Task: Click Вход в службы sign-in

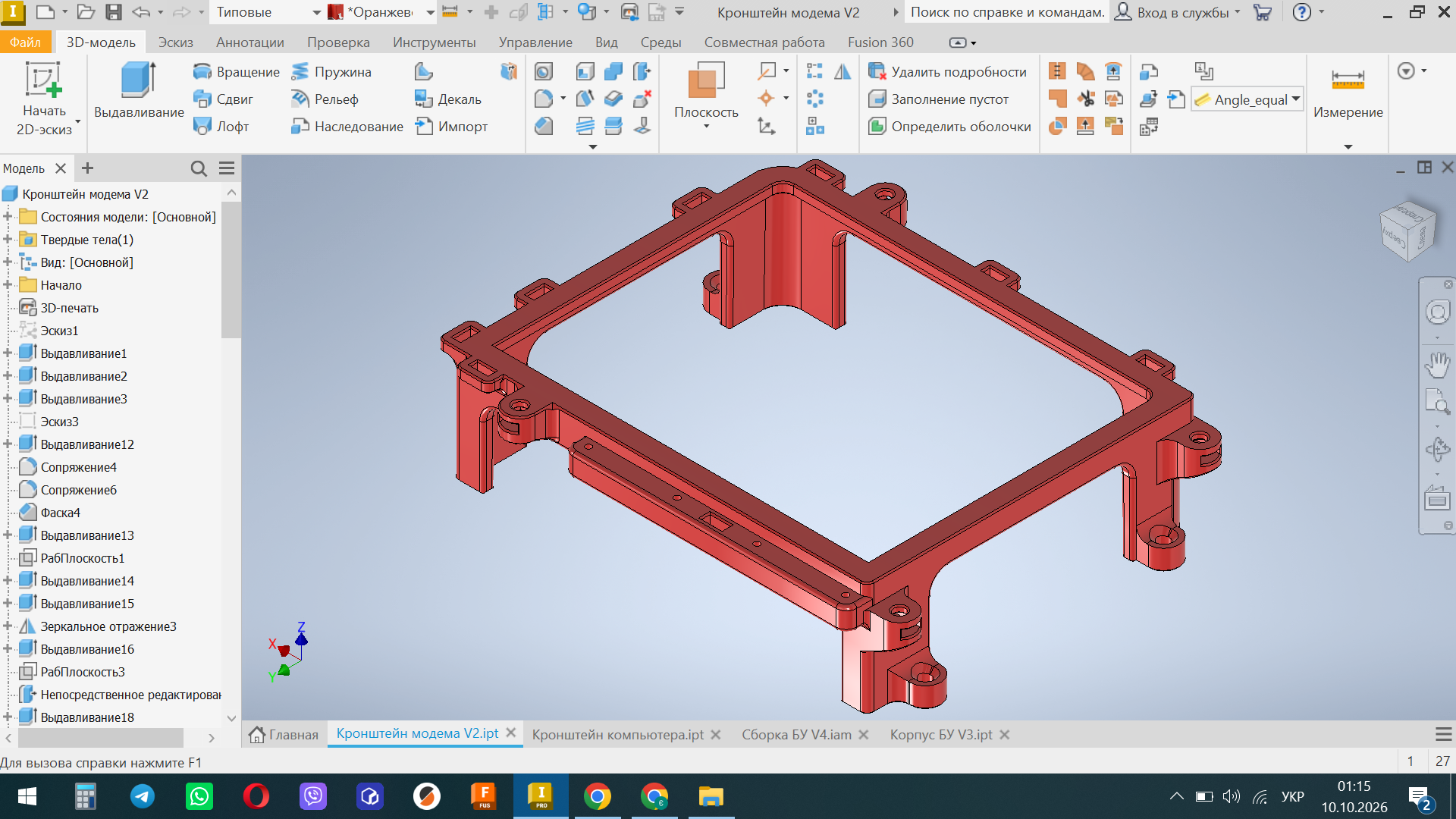Action: tap(1178, 12)
